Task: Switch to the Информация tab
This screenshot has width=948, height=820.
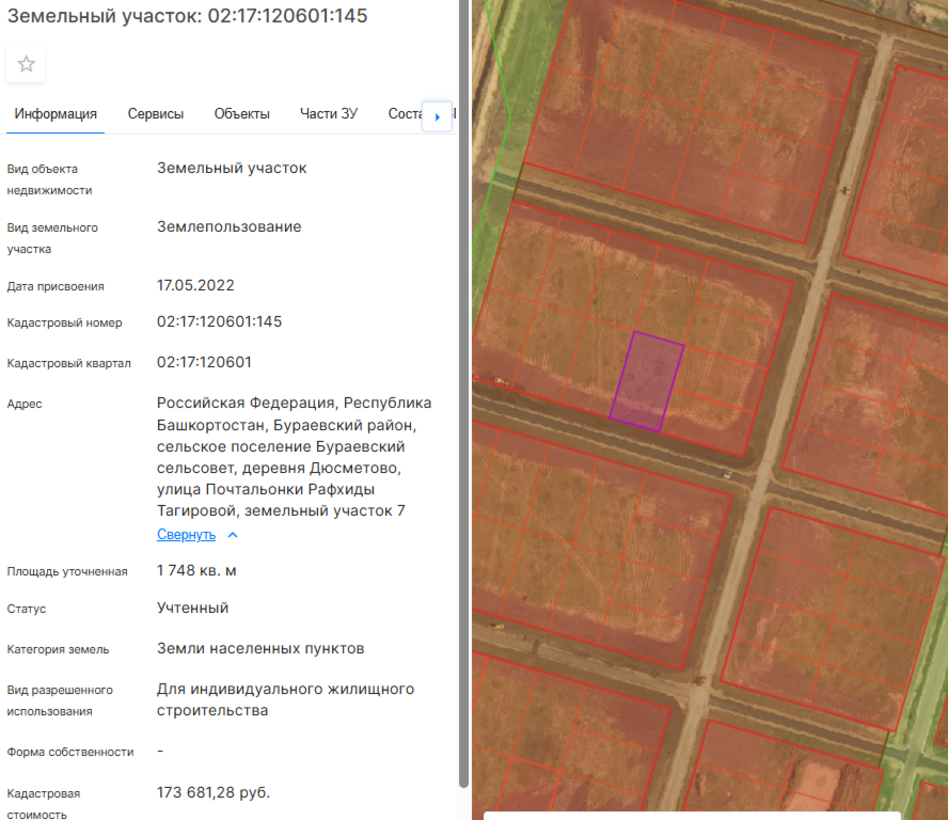Action: [56, 114]
